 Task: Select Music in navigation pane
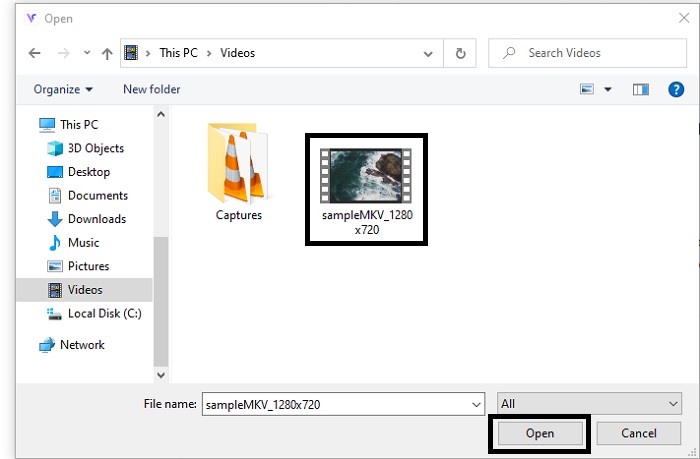(83, 243)
